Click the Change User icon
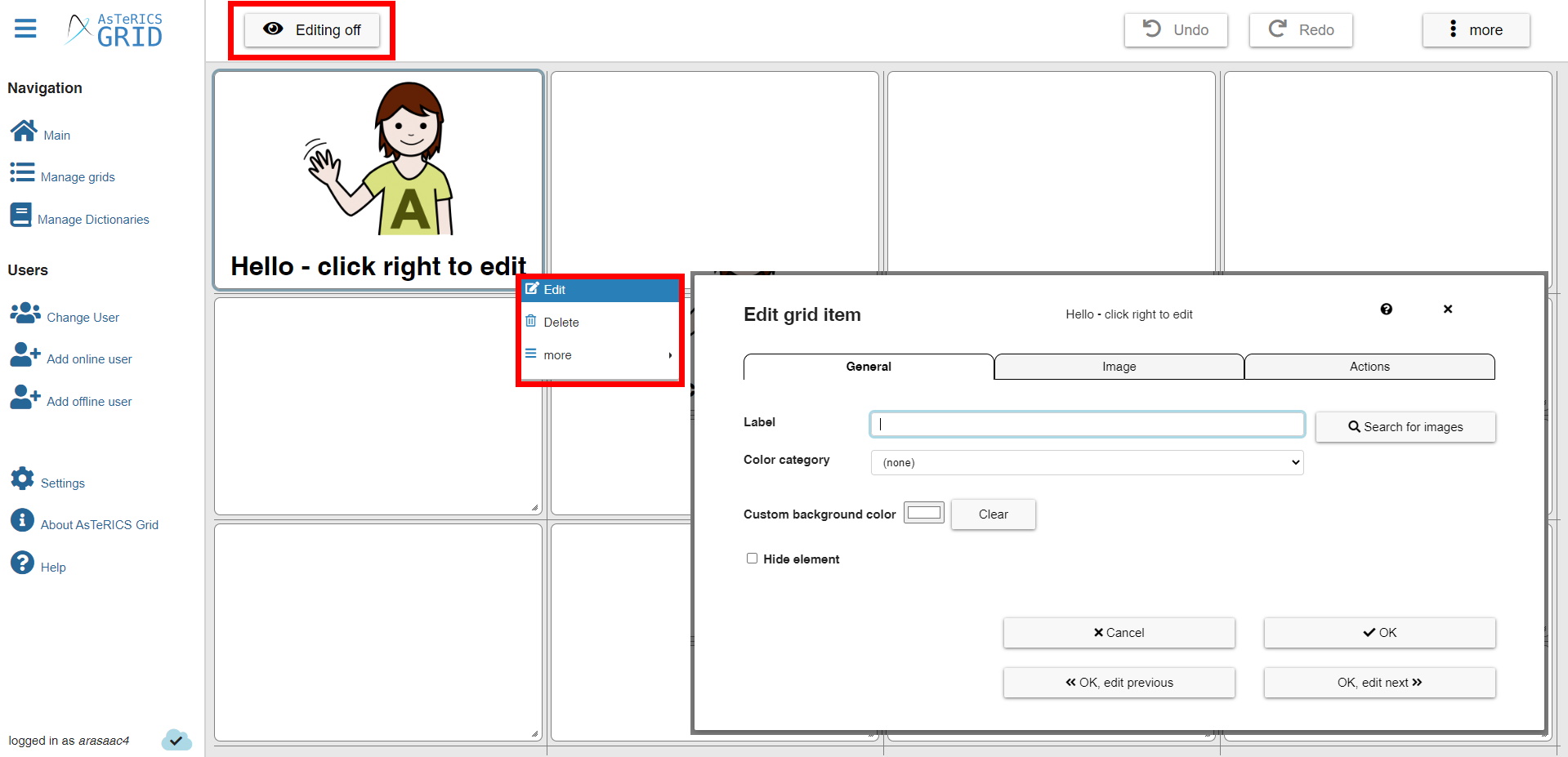Screen dimensions: 1568x757 tap(25, 313)
